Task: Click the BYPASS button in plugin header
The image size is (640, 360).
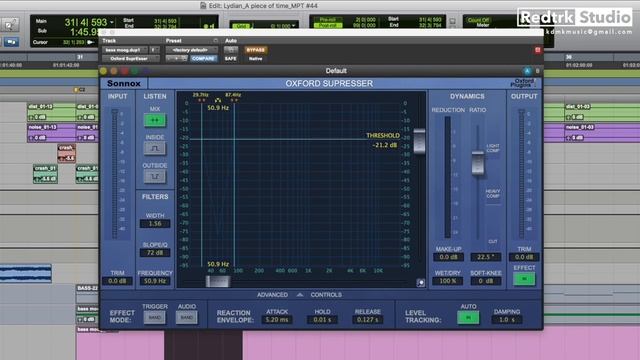Action: (x=256, y=50)
